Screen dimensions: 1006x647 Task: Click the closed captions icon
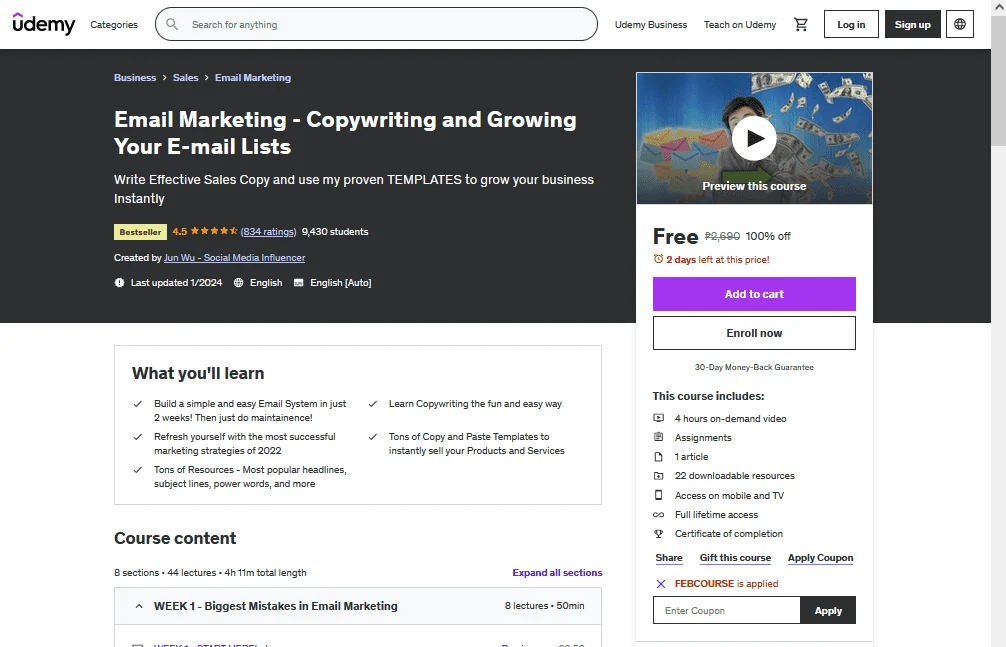[298, 282]
